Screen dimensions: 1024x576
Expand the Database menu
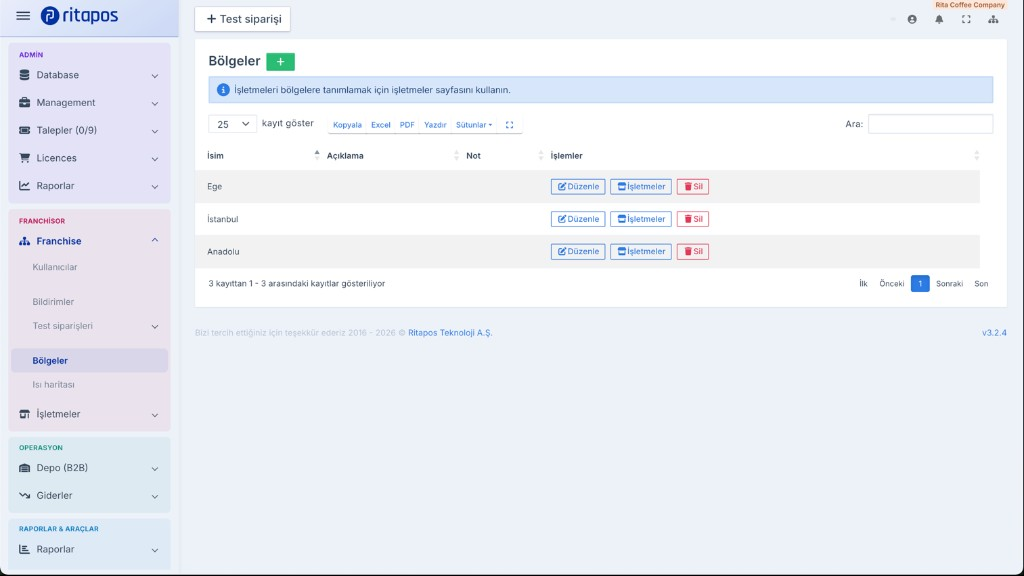(x=89, y=75)
